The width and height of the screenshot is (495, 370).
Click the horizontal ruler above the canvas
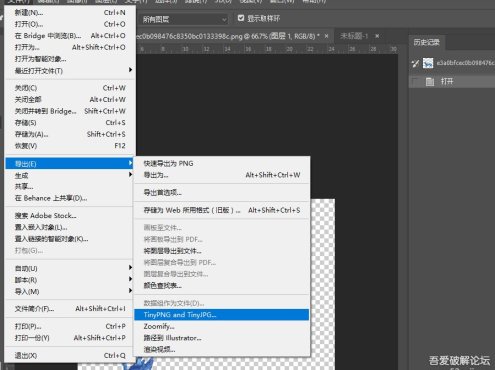tap(267, 49)
